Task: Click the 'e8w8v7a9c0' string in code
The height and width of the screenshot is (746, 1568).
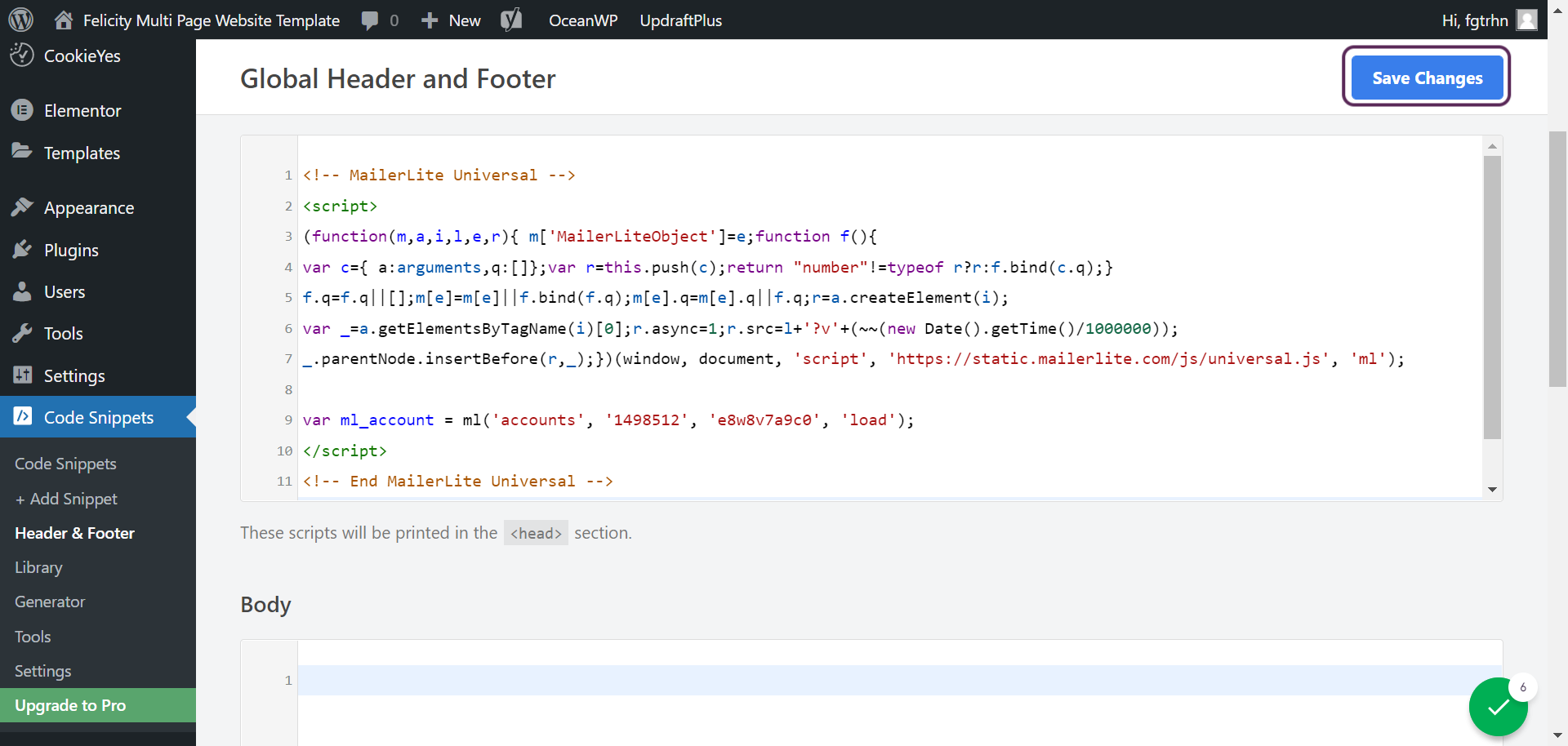Action: point(764,420)
